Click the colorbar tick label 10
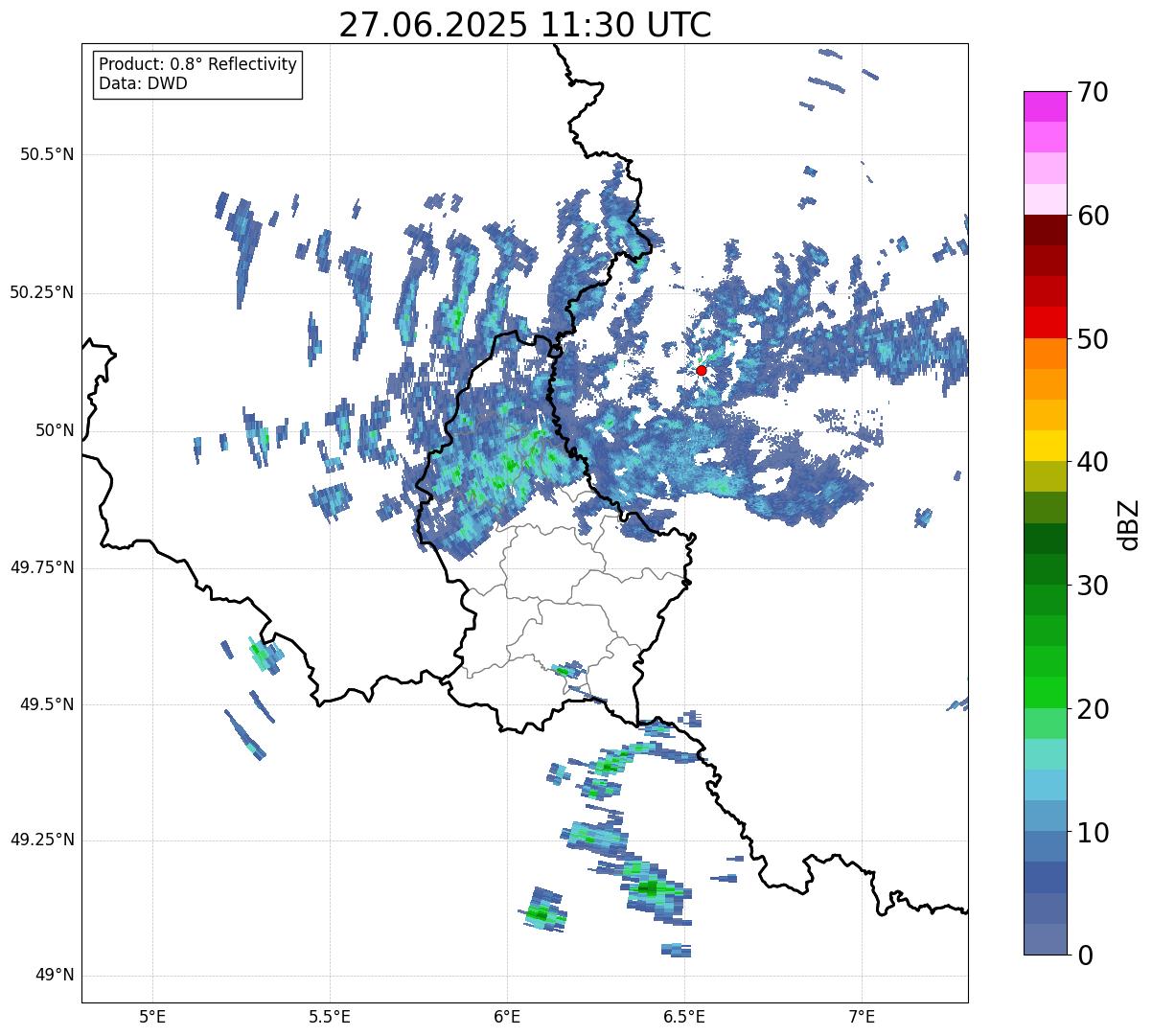Viewport: 1152px width, 1036px height. point(1093,832)
